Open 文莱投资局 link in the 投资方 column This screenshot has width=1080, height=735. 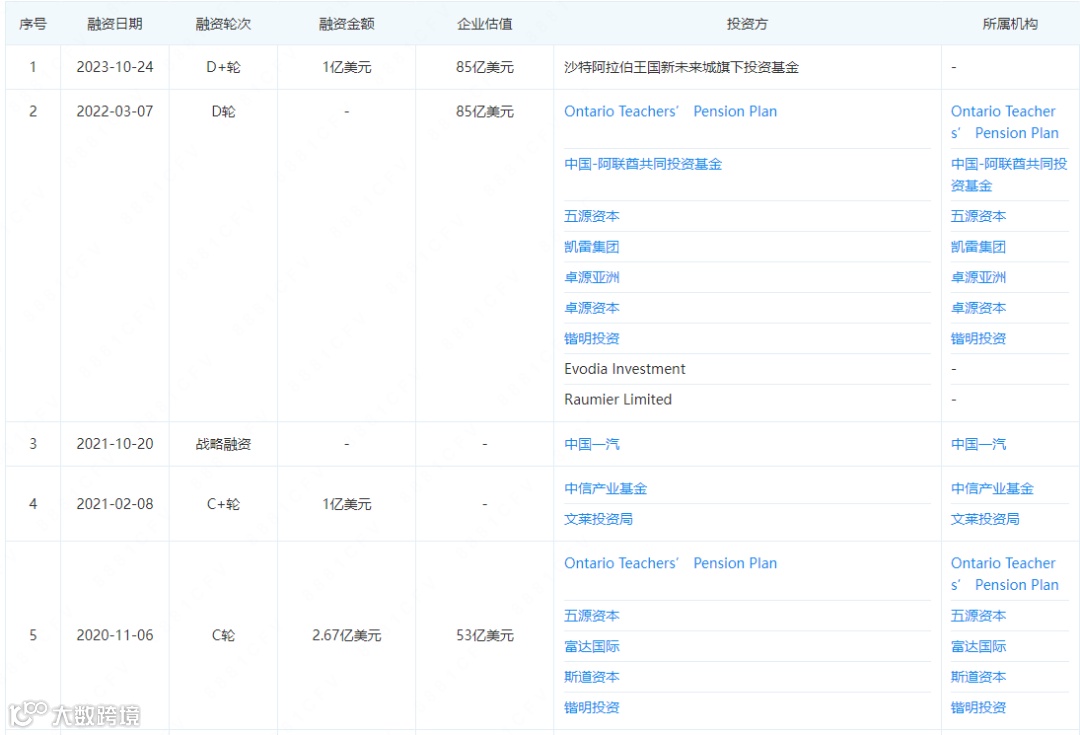[x=599, y=519]
